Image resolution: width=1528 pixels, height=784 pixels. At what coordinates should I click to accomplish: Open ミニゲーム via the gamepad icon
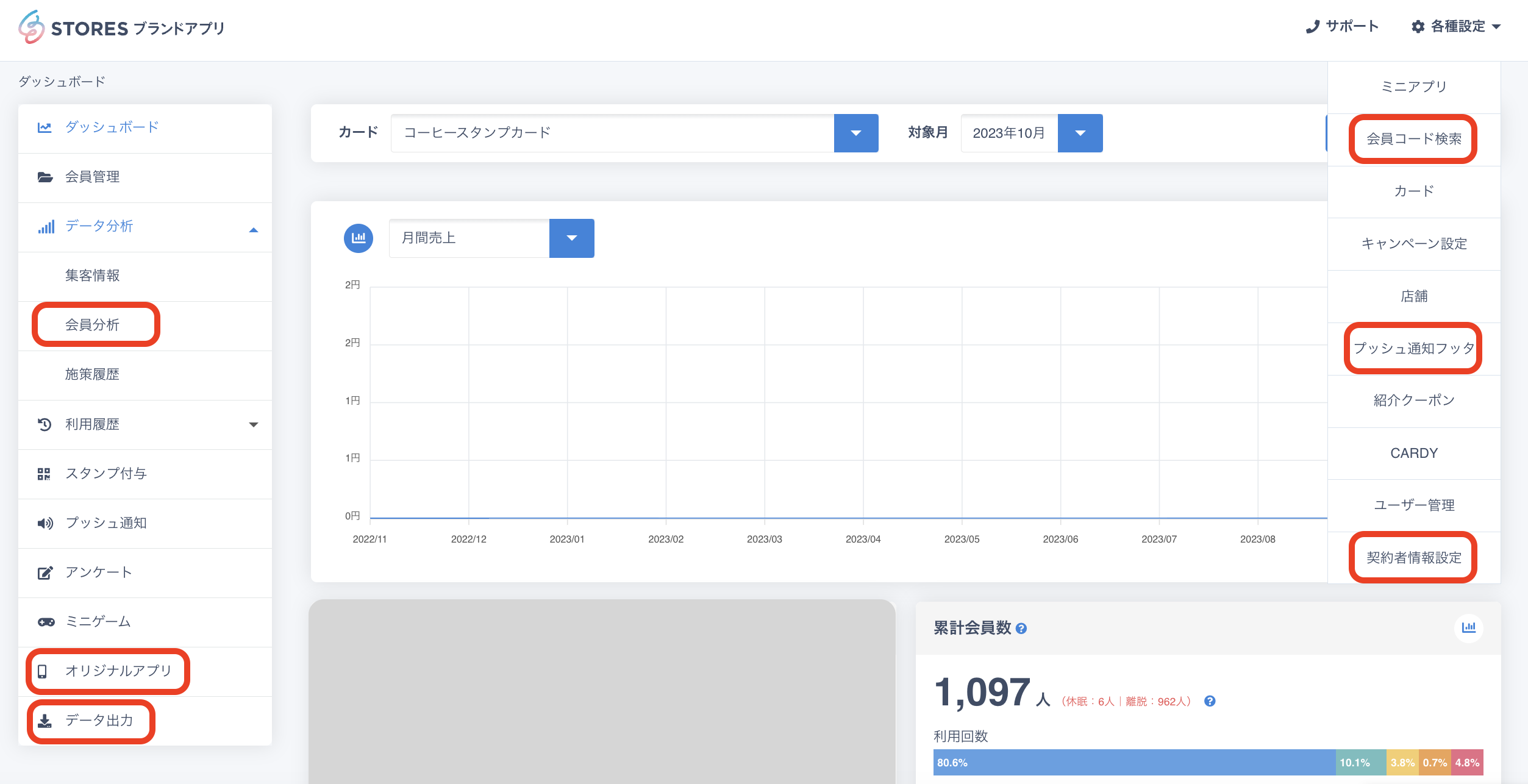pyautogui.click(x=46, y=622)
